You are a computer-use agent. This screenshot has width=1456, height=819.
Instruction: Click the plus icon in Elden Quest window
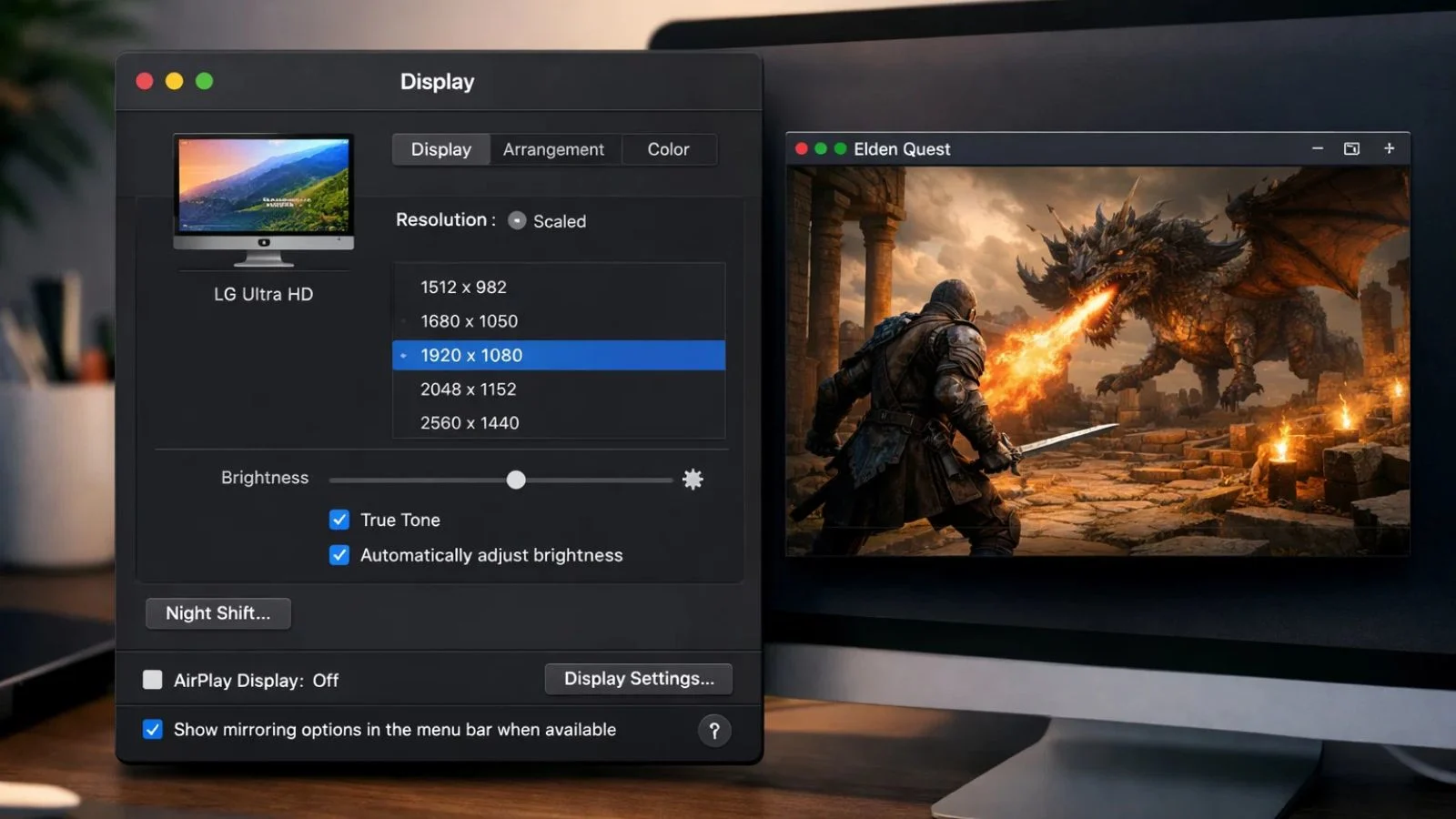[x=1389, y=148]
